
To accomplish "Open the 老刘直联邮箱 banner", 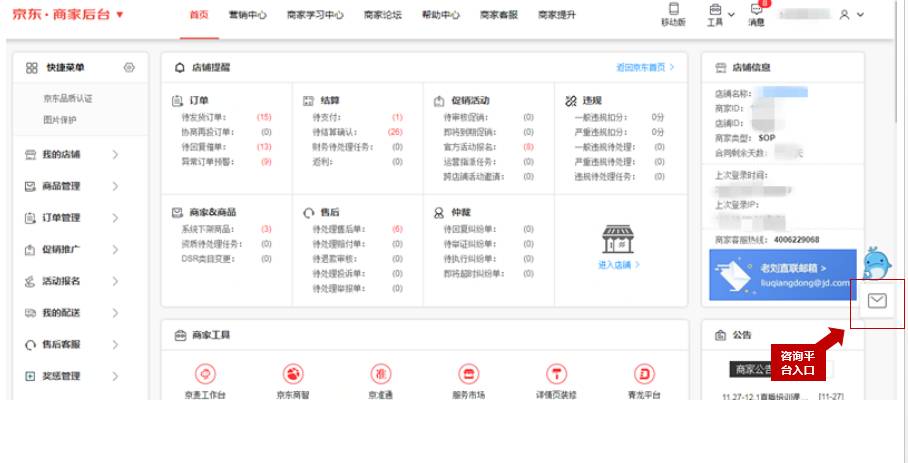I will point(782,275).
